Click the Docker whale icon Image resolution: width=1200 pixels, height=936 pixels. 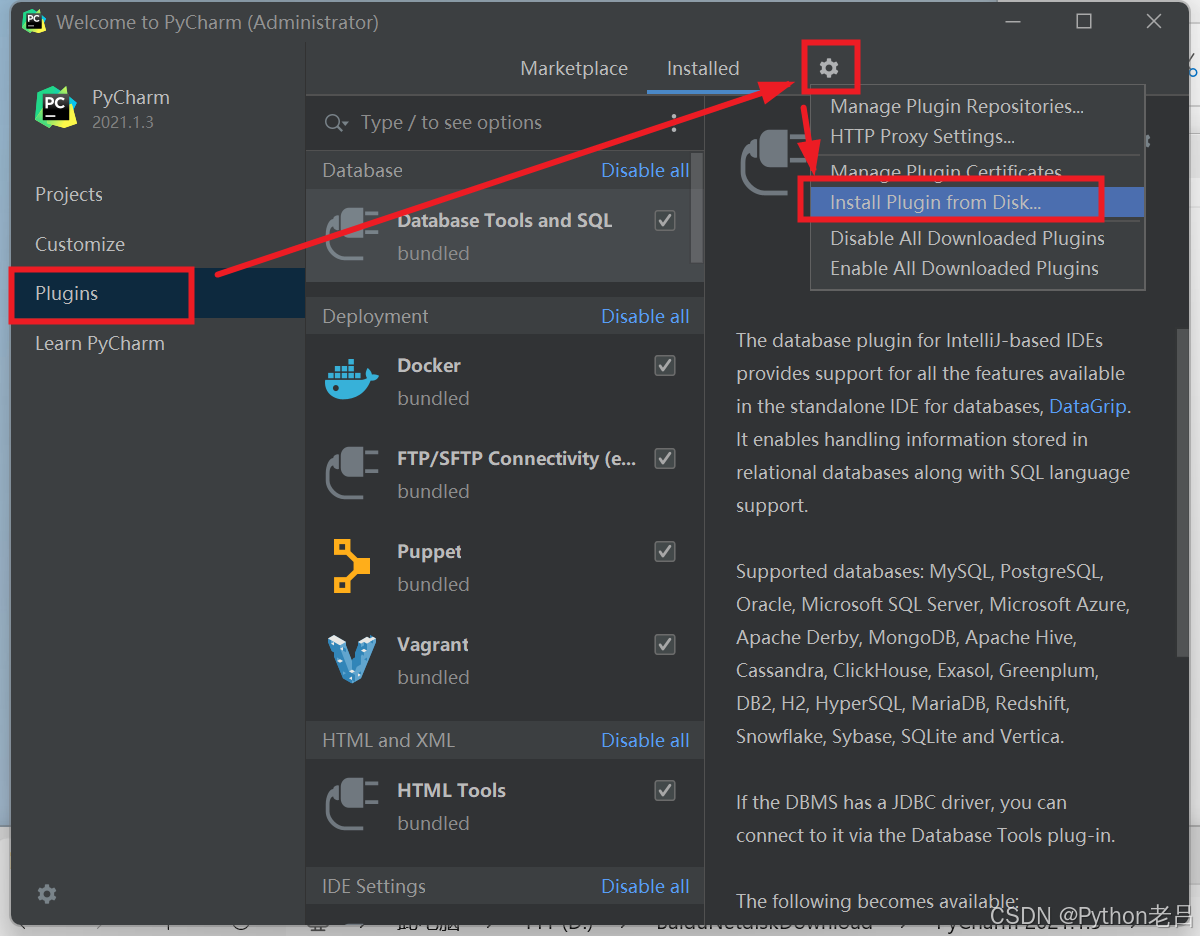coord(352,380)
